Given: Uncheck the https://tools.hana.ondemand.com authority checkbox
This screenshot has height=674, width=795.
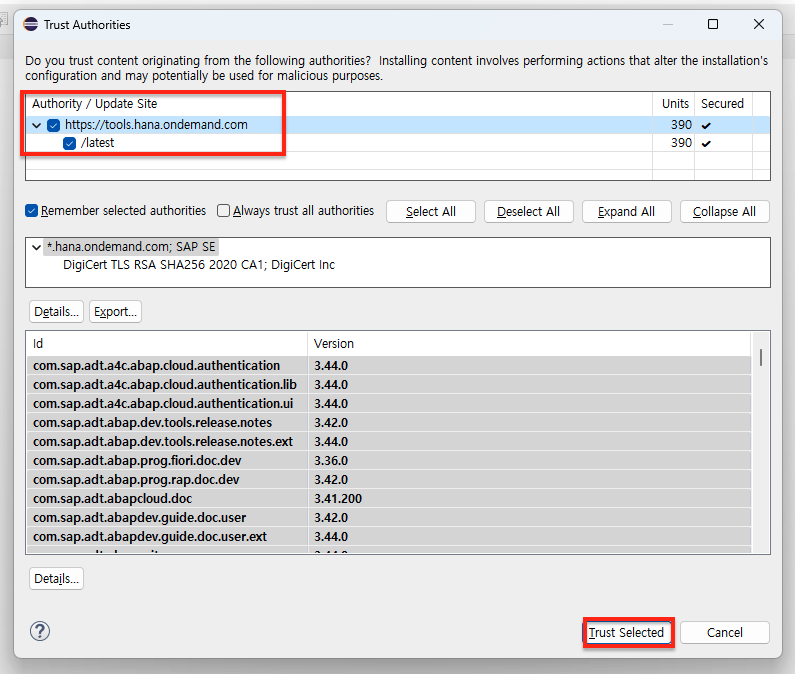Looking at the screenshot, I should (x=54, y=125).
